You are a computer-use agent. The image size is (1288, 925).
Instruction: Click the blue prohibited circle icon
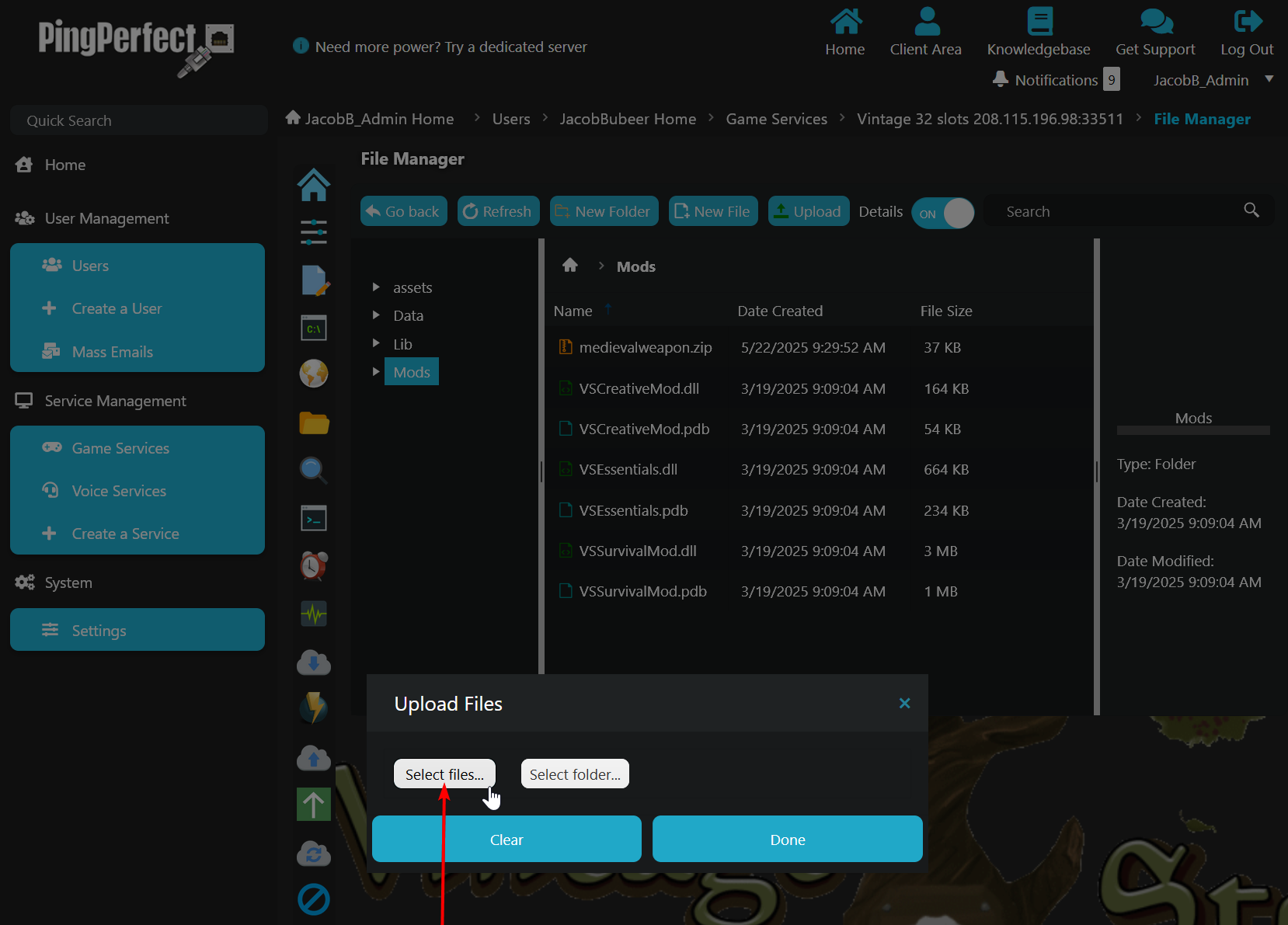click(314, 899)
